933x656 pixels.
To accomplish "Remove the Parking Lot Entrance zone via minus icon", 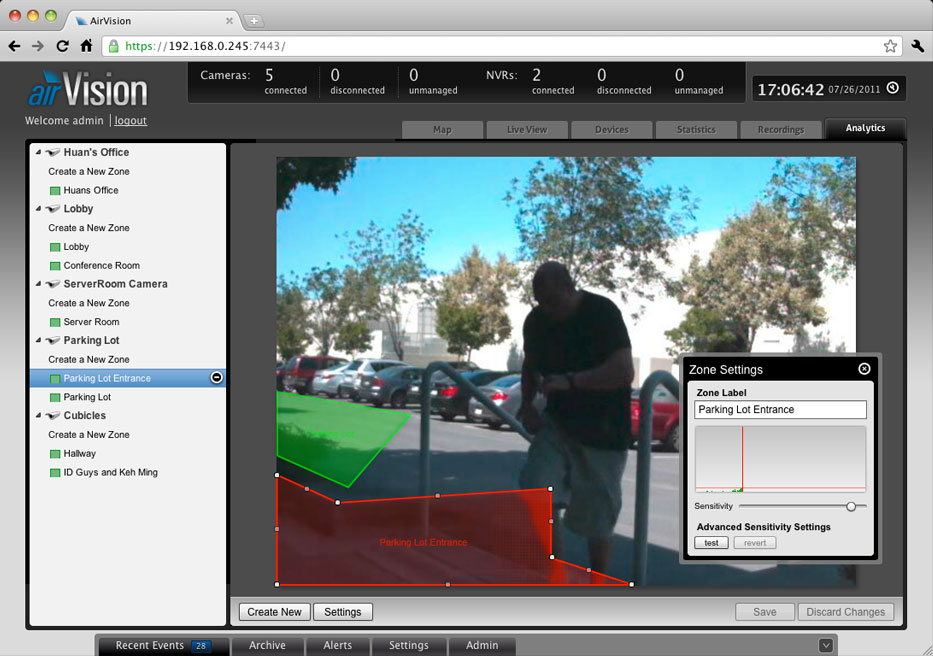I will (x=216, y=378).
